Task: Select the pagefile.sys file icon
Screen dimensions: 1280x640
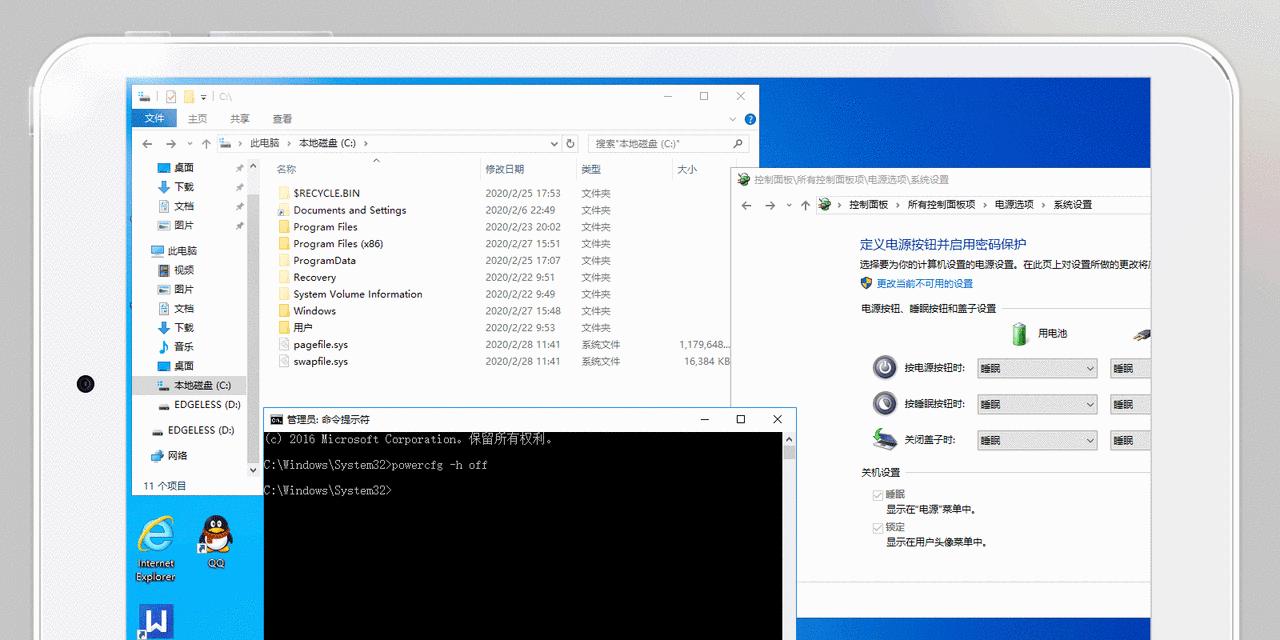Action: pos(284,344)
